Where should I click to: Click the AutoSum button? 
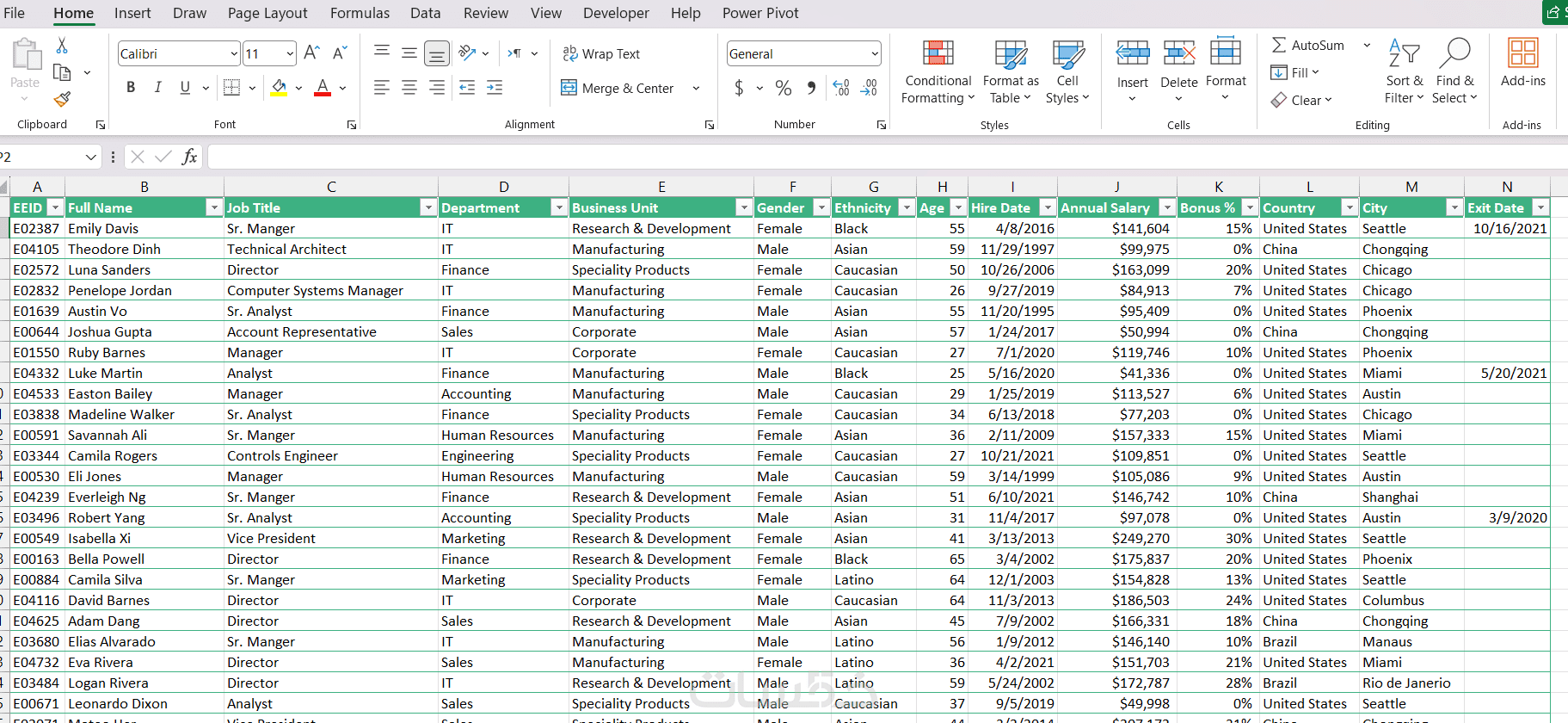point(1308,45)
